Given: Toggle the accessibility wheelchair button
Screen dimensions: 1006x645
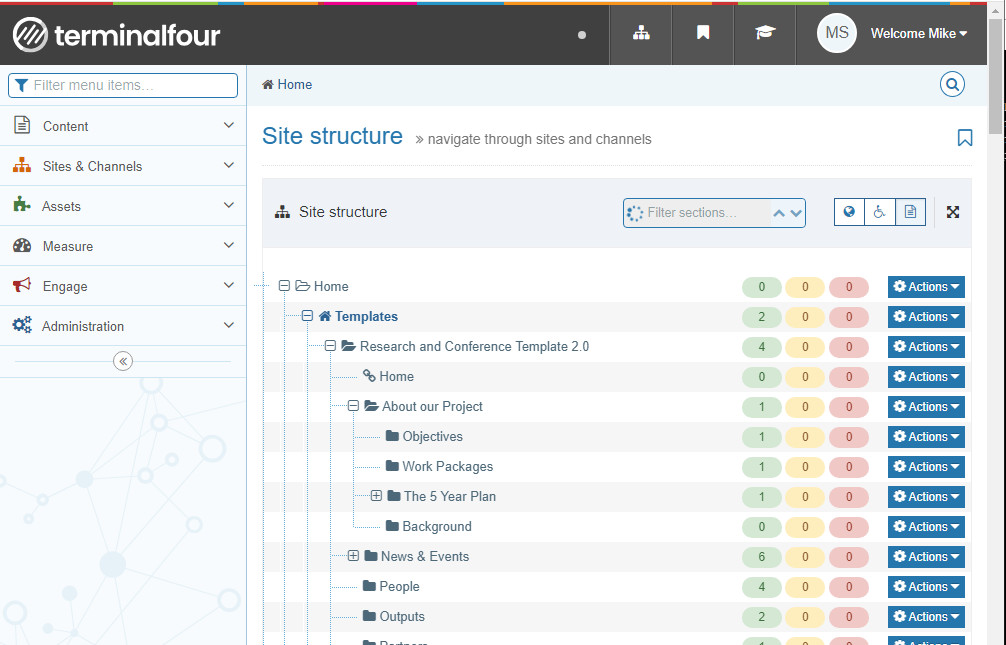Looking at the screenshot, I should coord(880,212).
